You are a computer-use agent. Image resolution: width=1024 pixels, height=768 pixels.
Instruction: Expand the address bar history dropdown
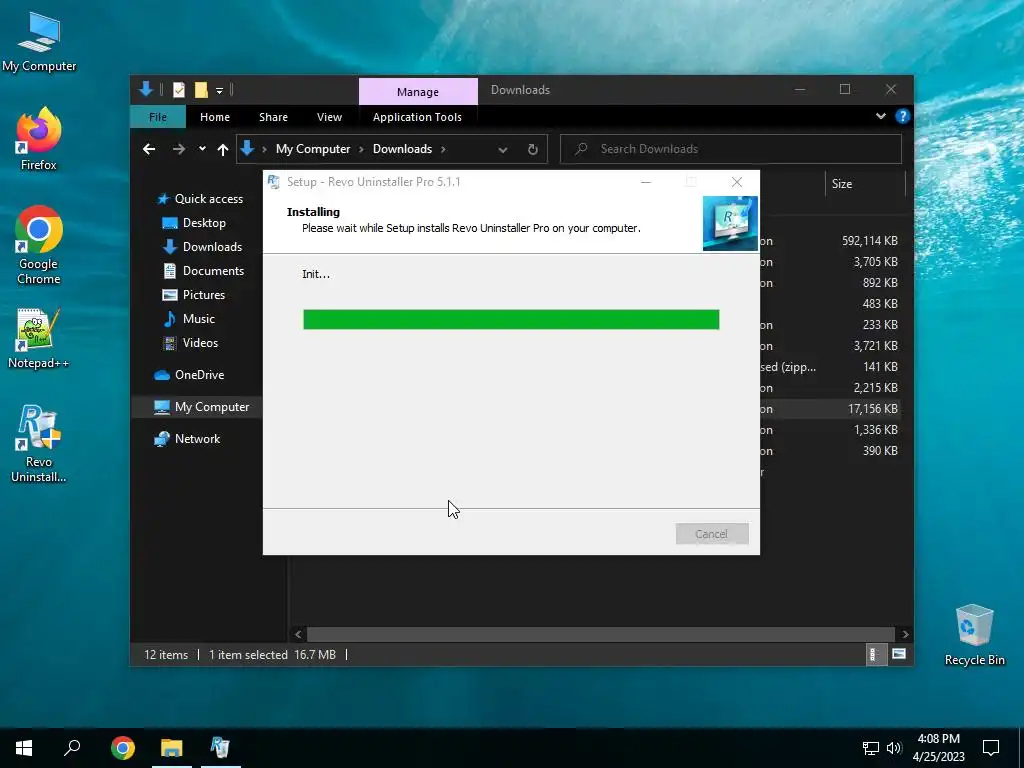point(503,150)
